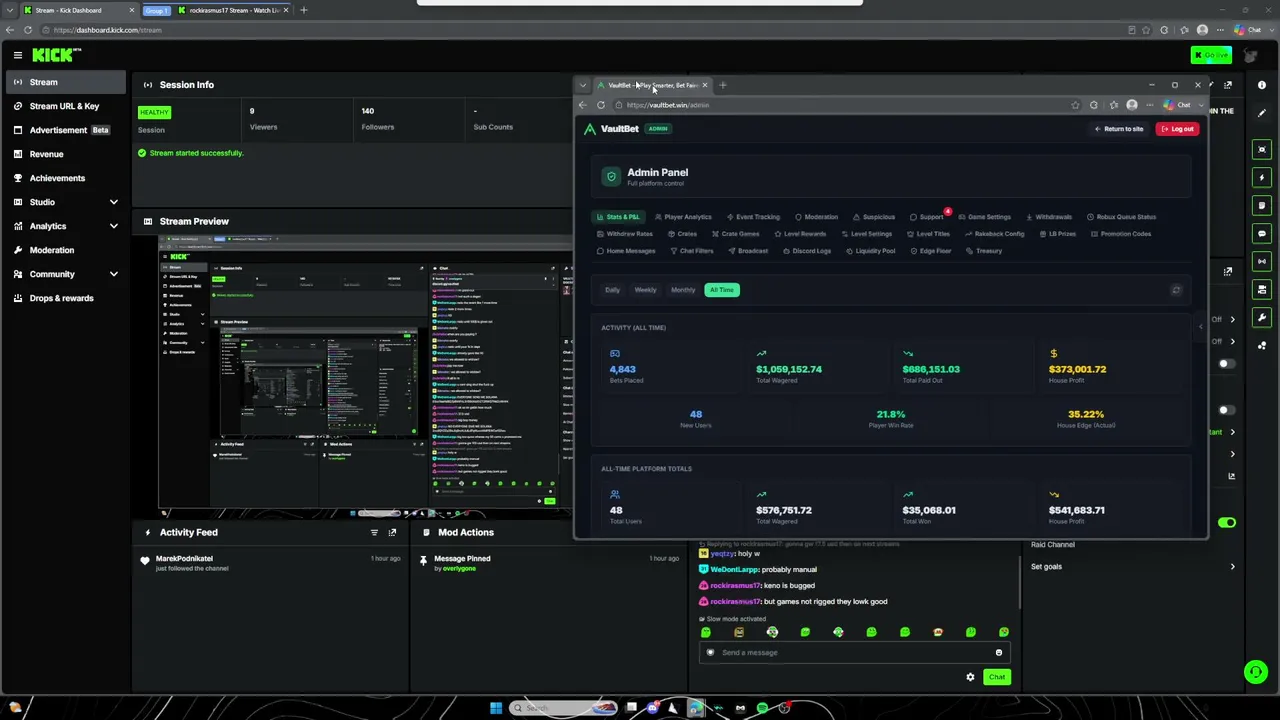Open the Kick sidebar hamburger menu
The height and width of the screenshot is (720, 1280).
click(17, 55)
